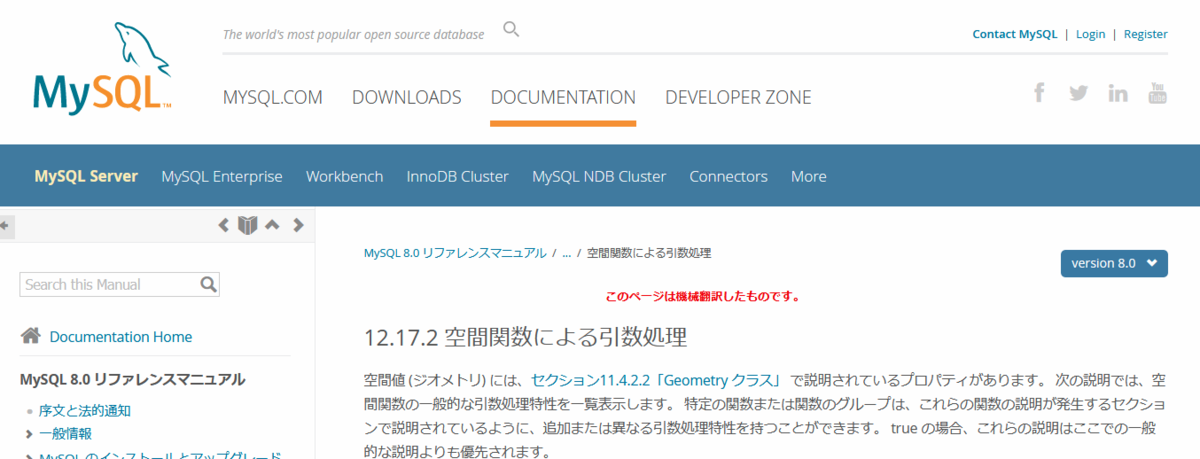Click MySQL 8.0 リファレンスマニュアル breadcrumb link

[455, 253]
